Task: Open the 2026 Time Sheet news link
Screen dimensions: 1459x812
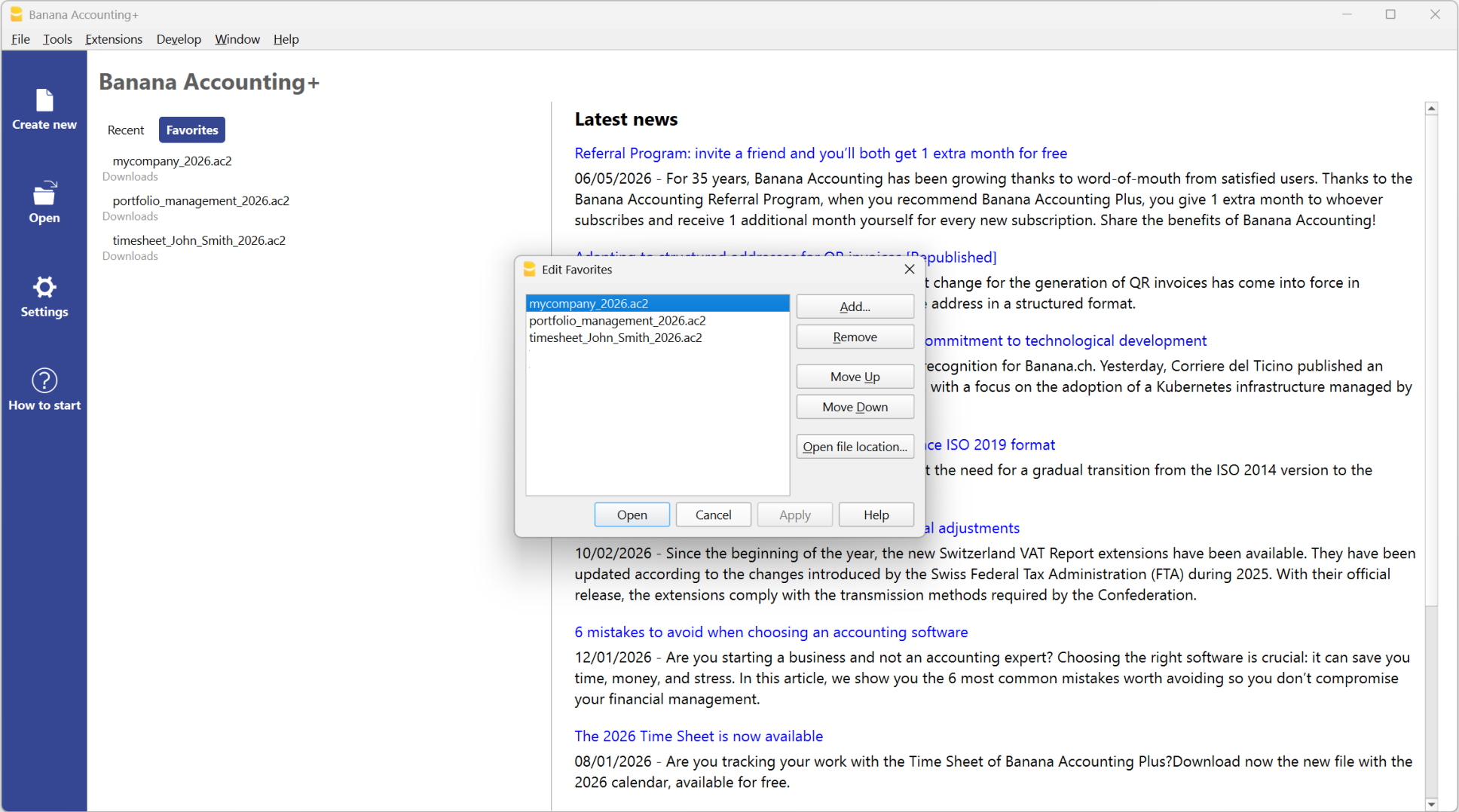Action: point(699,736)
